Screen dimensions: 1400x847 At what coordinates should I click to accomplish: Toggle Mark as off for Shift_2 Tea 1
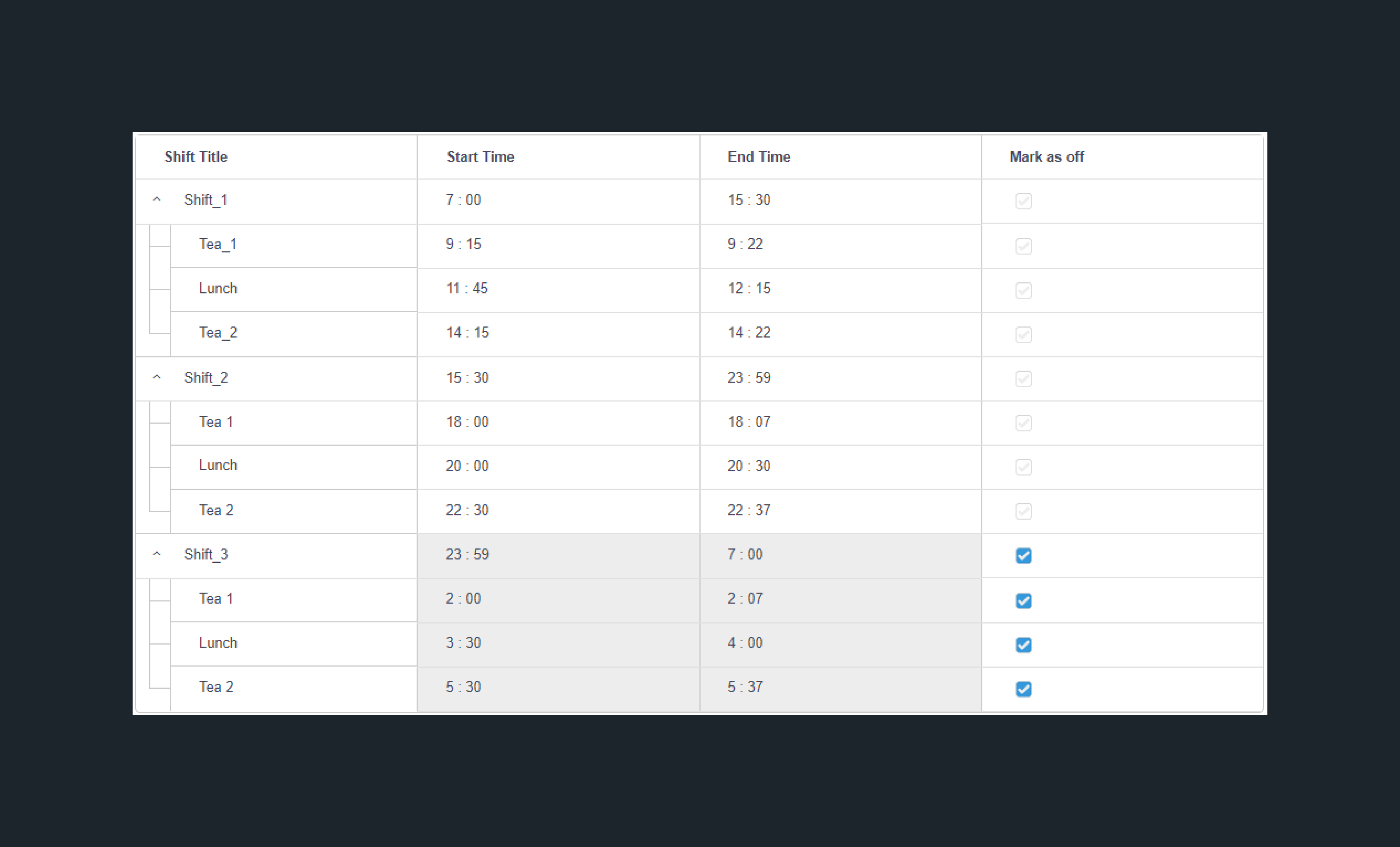tap(1023, 423)
